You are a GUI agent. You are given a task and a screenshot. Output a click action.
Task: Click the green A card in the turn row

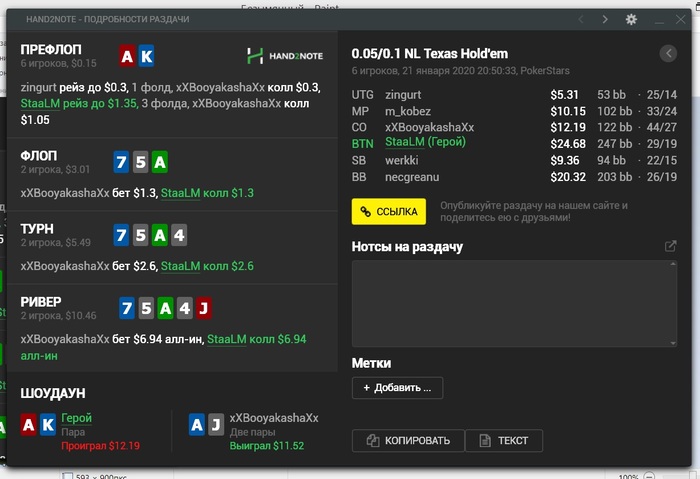pyautogui.click(x=159, y=235)
